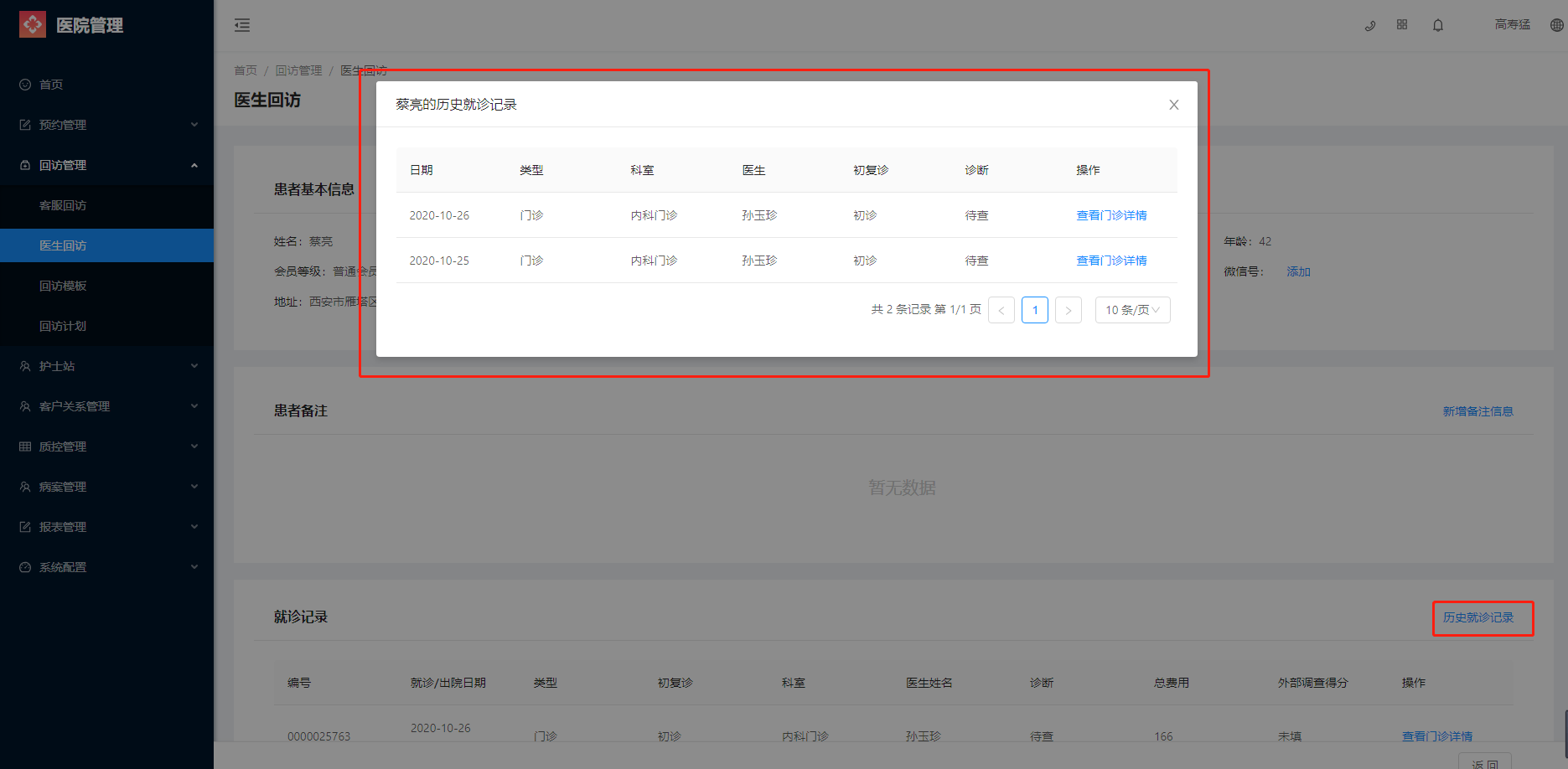
Task: Click 日期 column header in dialog
Action: (x=422, y=170)
